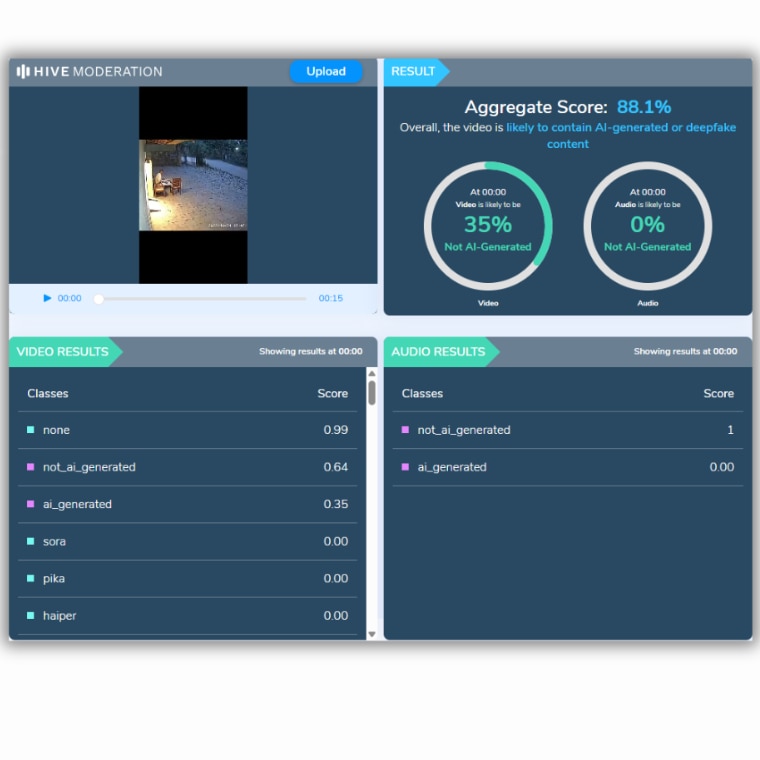
Task: Click the cyan marker beside 'none' class
Action: coord(31,430)
